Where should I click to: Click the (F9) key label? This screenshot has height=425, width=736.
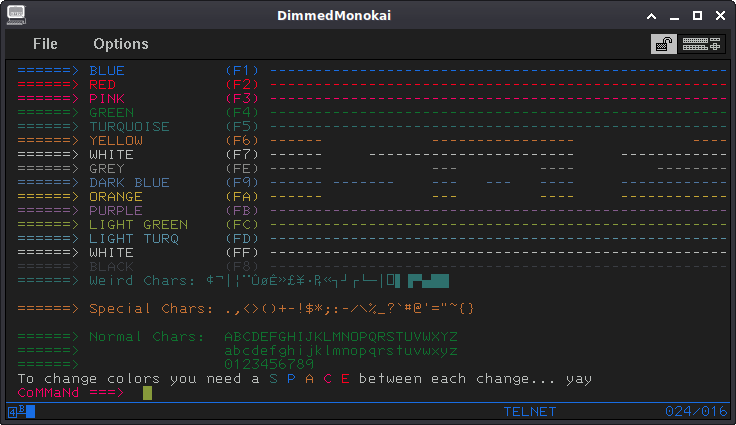[242, 183]
